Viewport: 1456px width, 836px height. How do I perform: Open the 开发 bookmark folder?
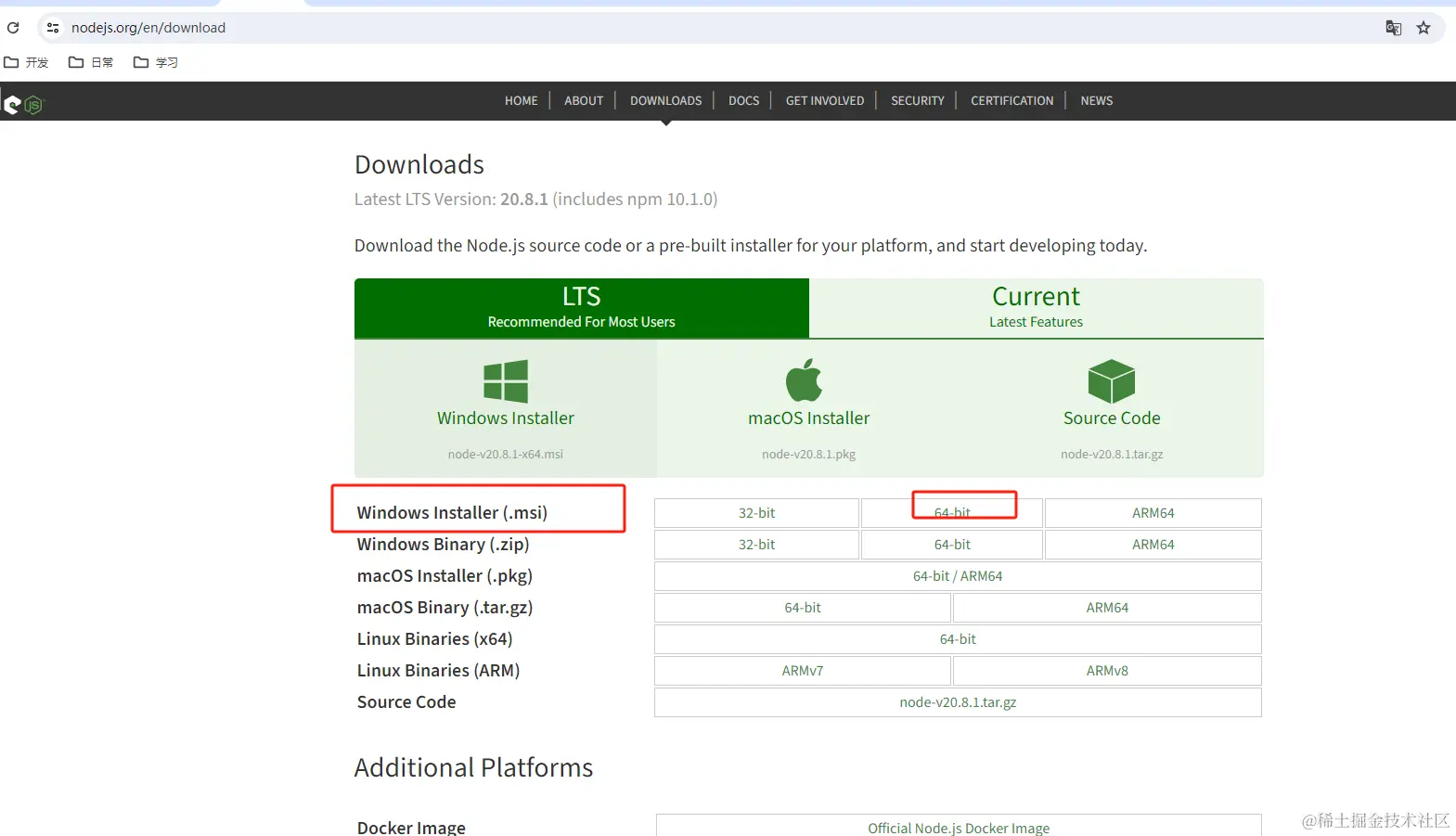point(26,62)
